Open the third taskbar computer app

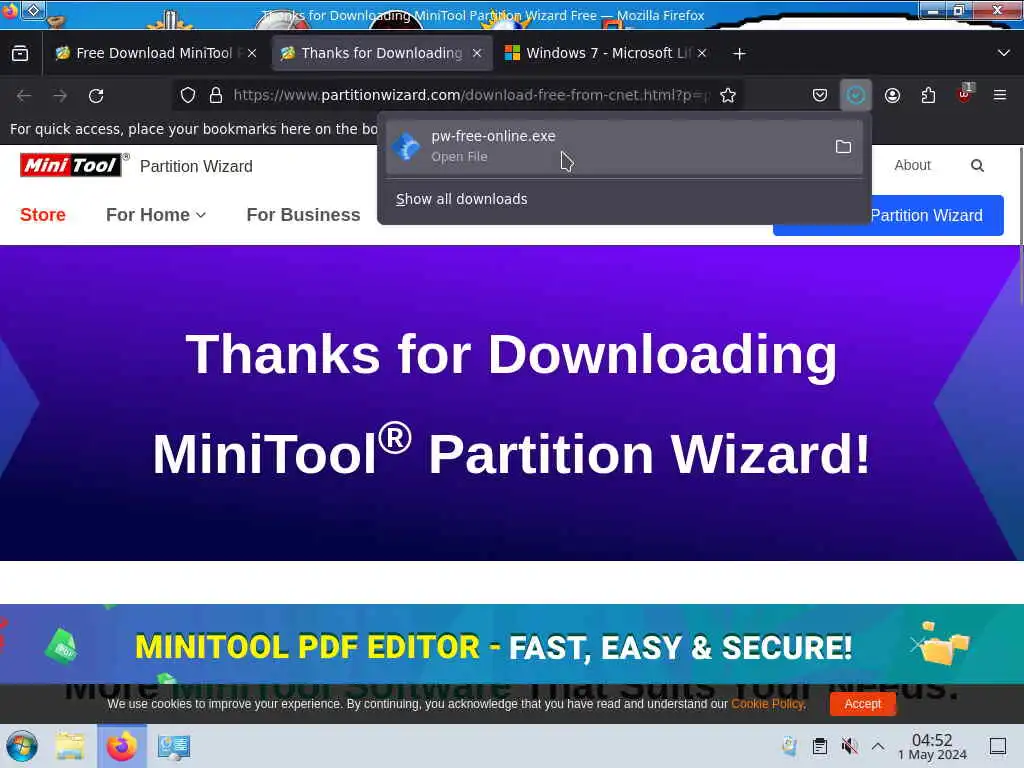click(173, 746)
